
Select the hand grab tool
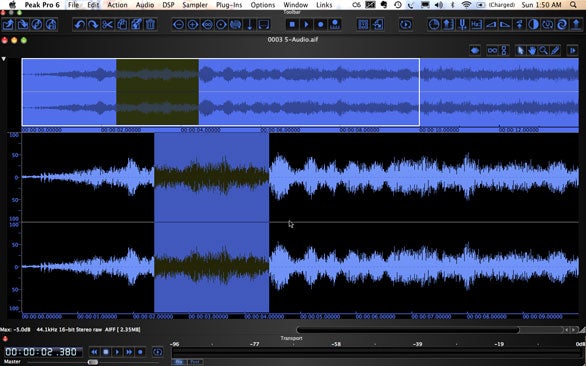[532, 50]
